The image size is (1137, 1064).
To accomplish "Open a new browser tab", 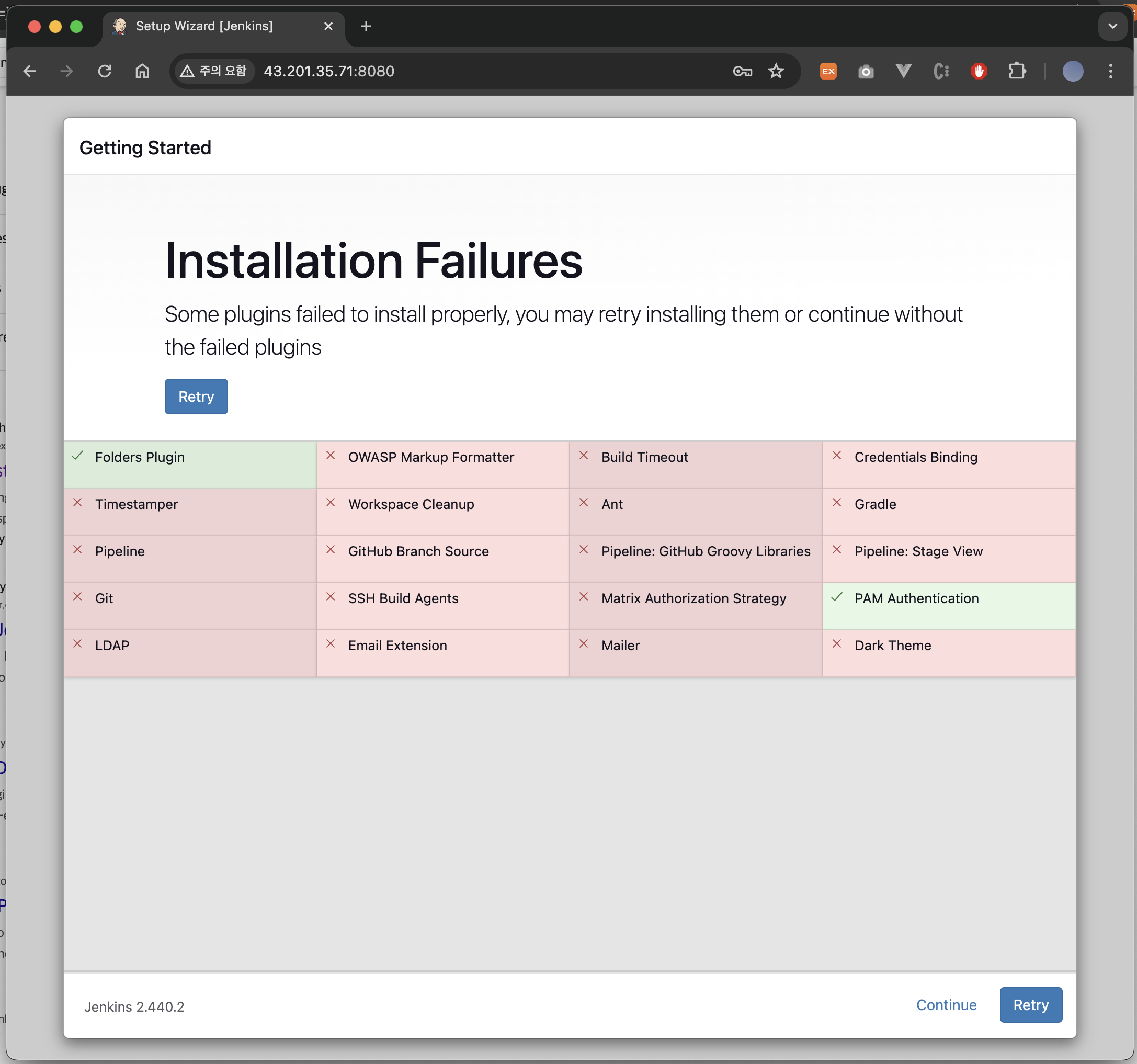I will [366, 26].
